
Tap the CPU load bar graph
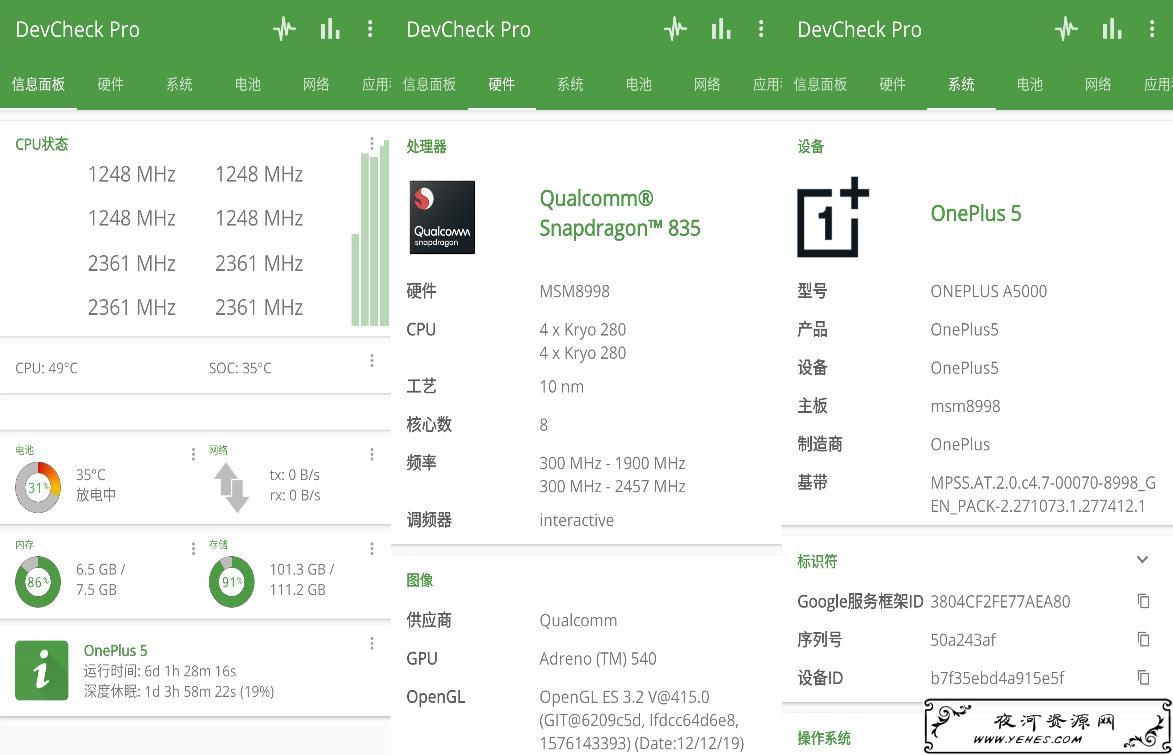pos(370,232)
